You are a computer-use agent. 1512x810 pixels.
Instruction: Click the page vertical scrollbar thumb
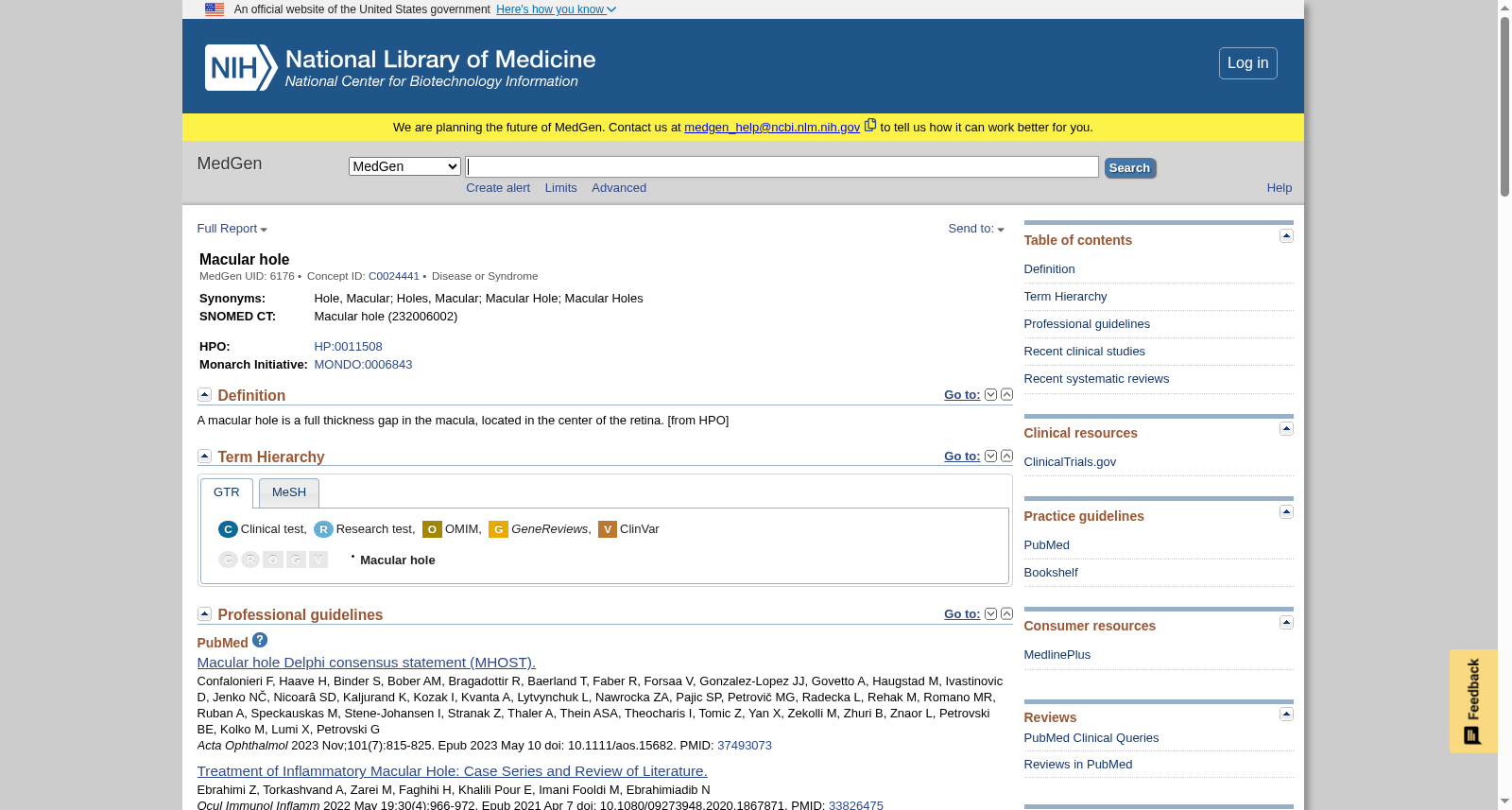pos(1504,106)
